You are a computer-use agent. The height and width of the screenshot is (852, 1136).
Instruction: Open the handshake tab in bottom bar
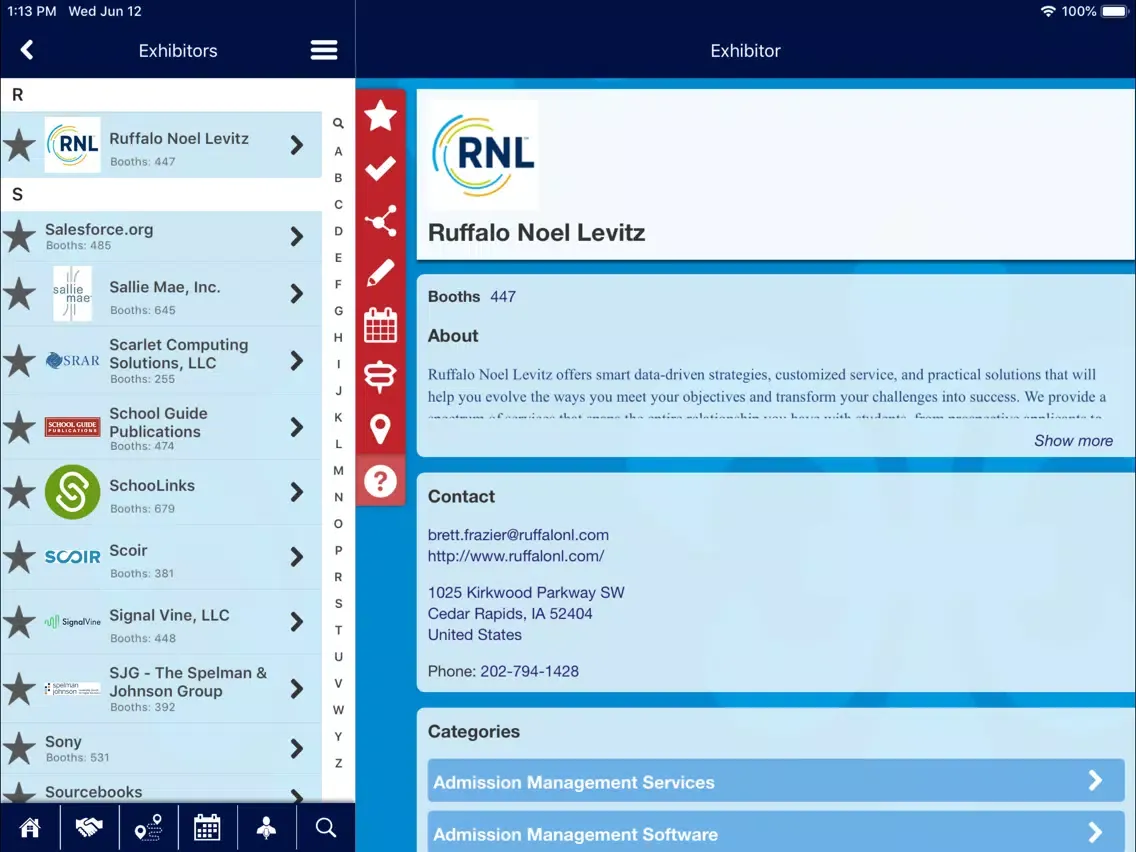[x=89, y=827]
